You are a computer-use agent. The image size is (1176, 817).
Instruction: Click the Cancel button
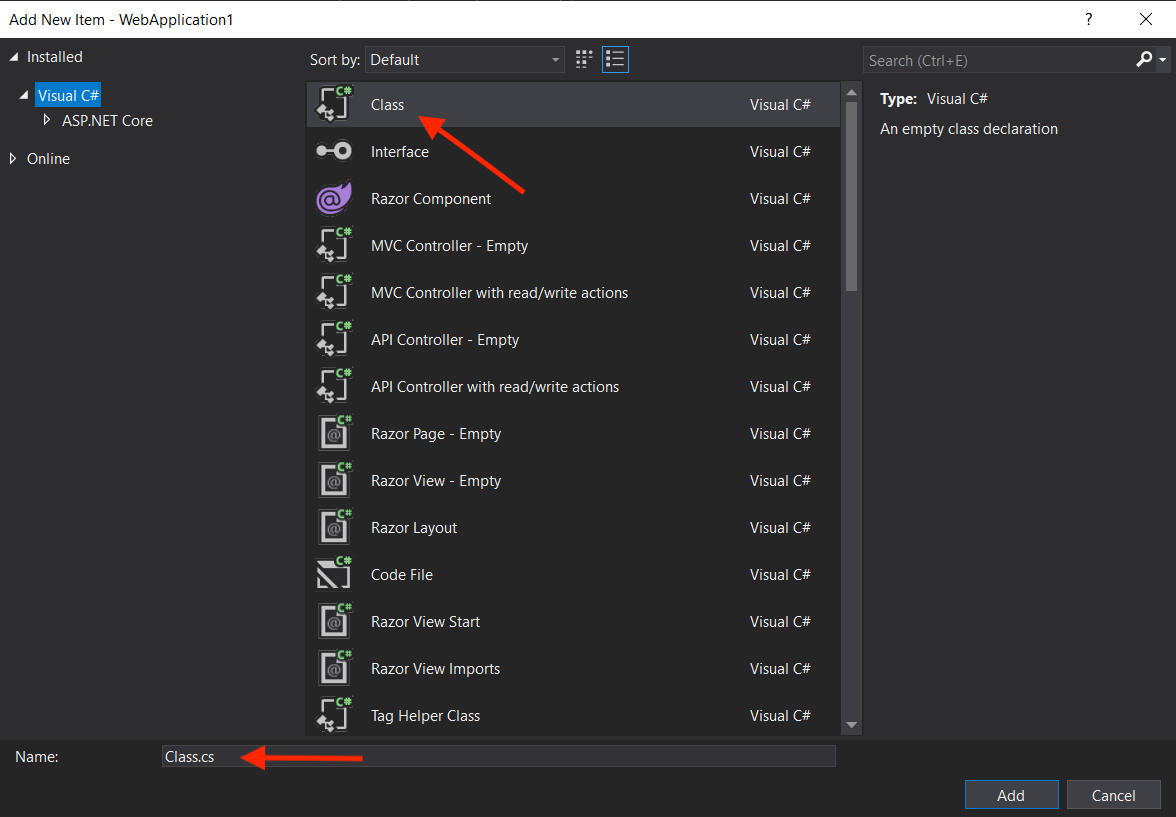tap(1113, 794)
